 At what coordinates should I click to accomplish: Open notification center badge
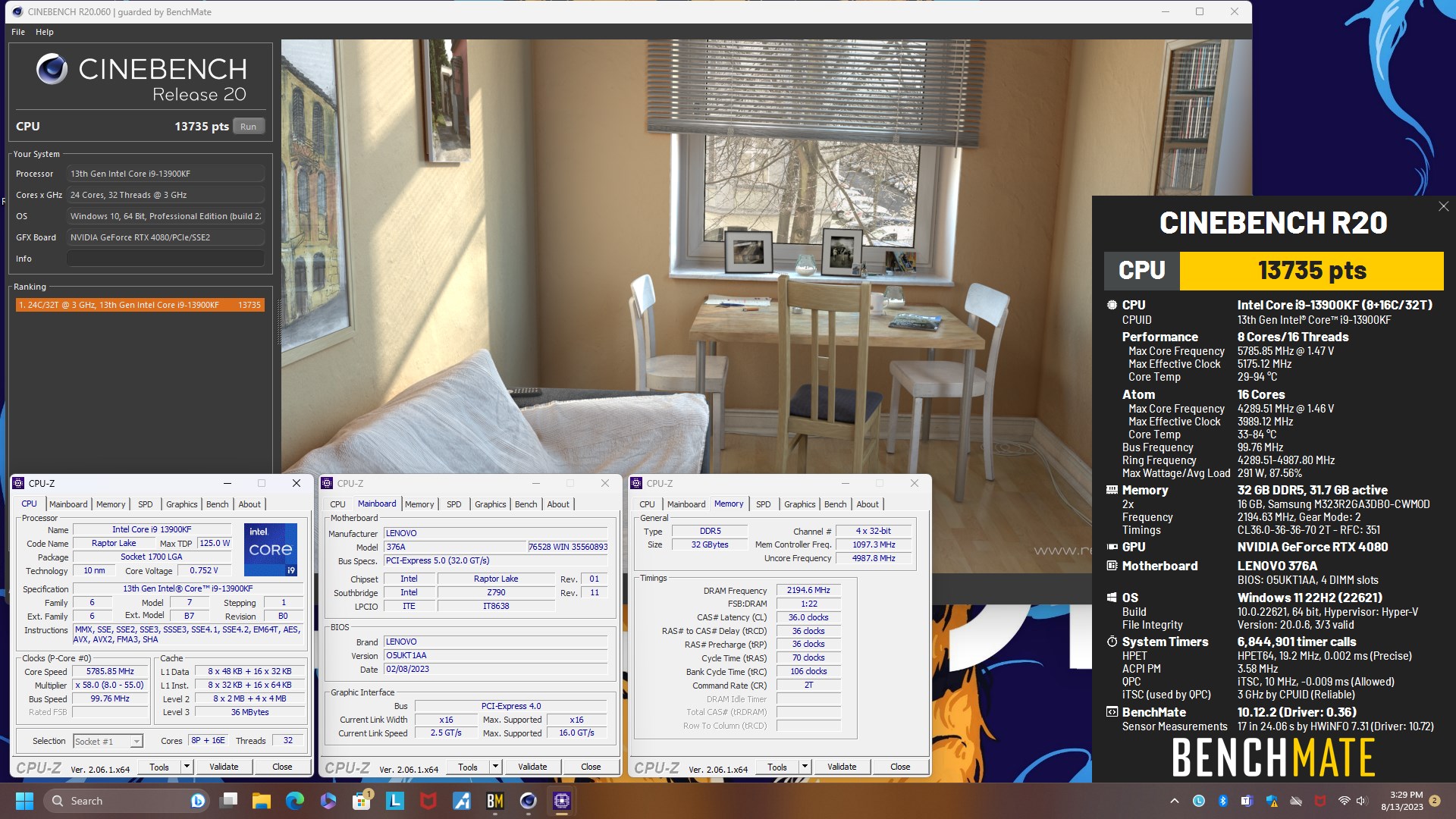click(1434, 801)
